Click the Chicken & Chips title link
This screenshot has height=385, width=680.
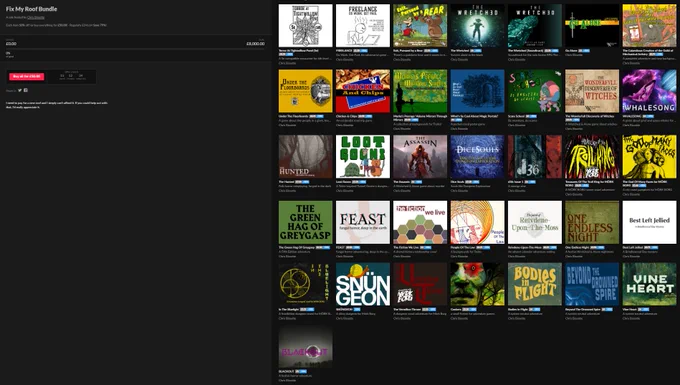347,116
